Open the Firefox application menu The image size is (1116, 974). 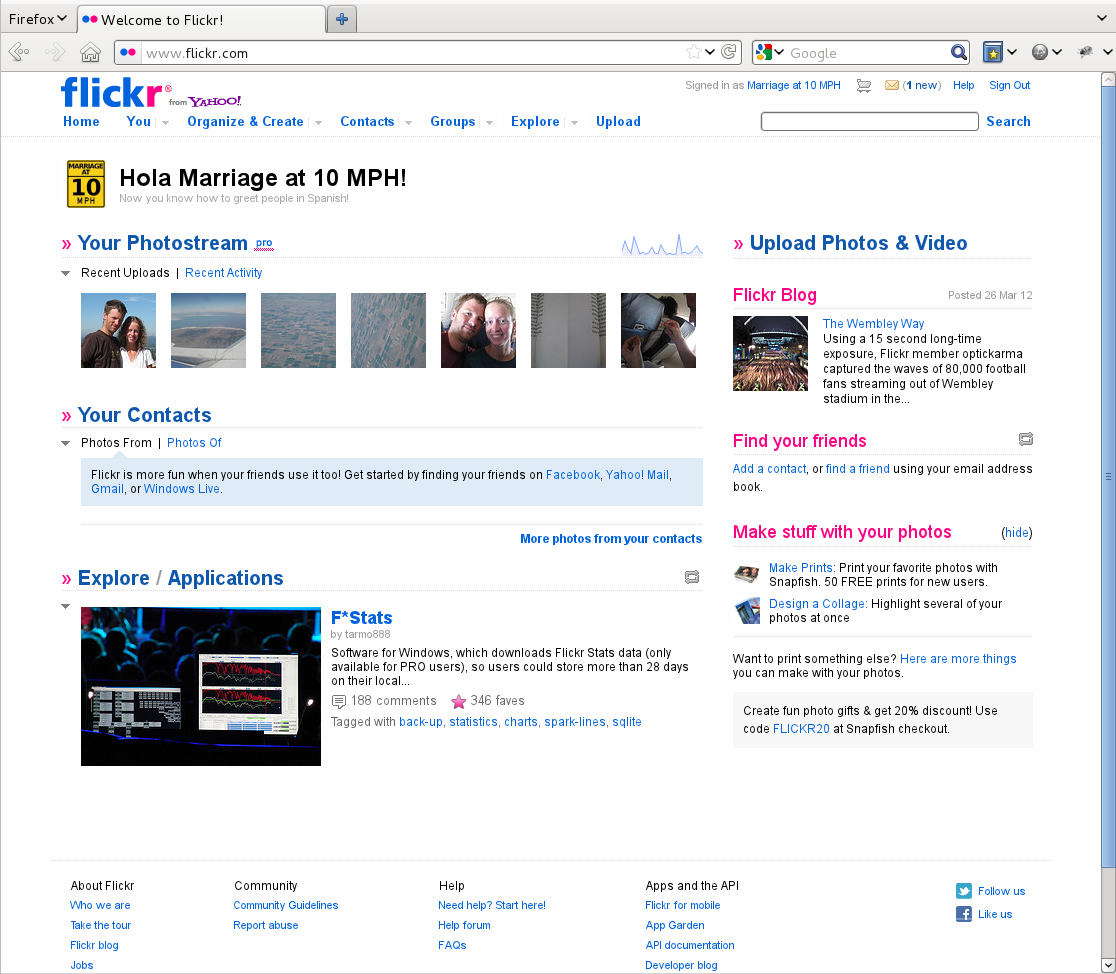click(x=37, y=19)
